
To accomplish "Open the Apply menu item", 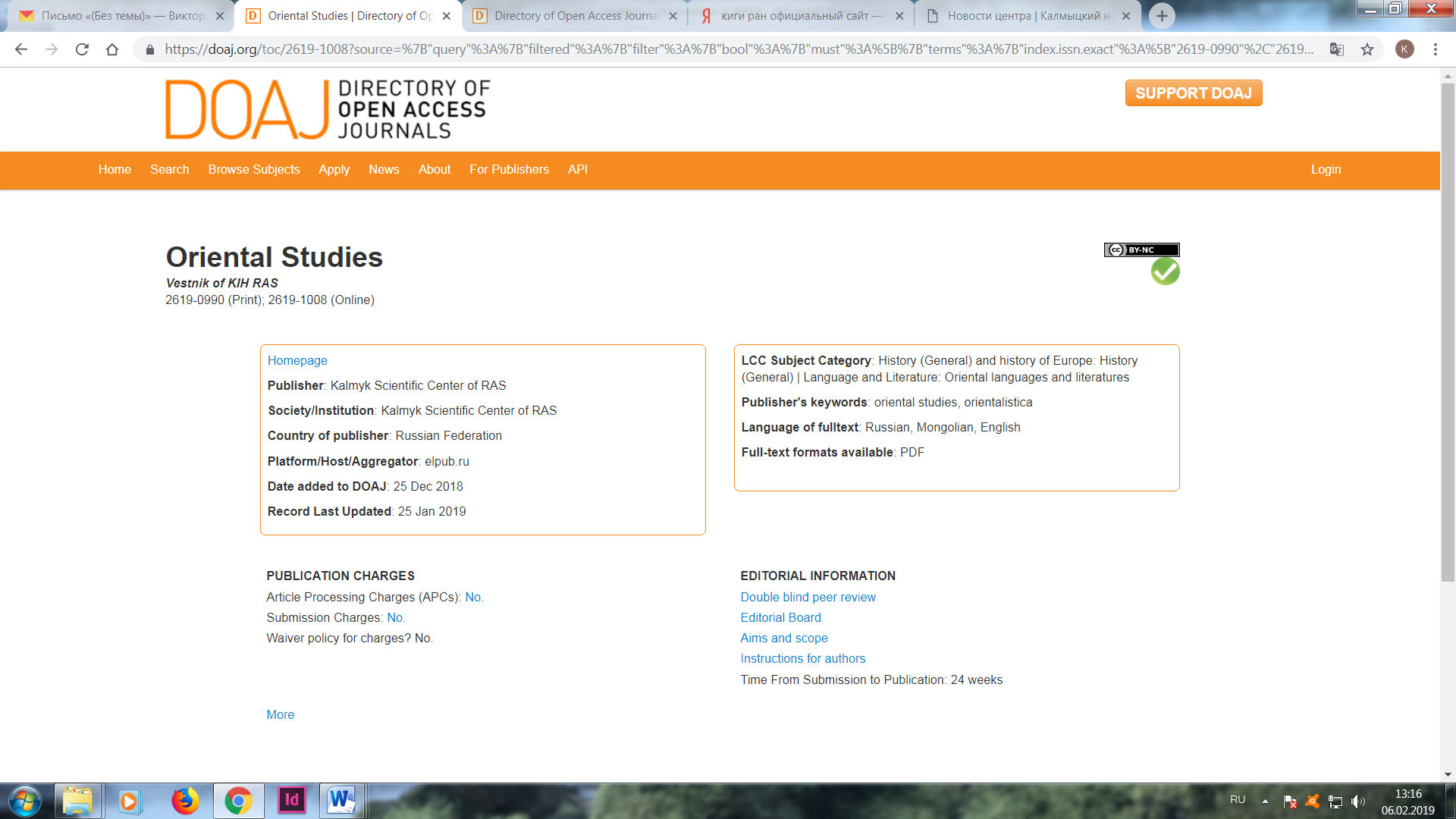I will (334, 169).
